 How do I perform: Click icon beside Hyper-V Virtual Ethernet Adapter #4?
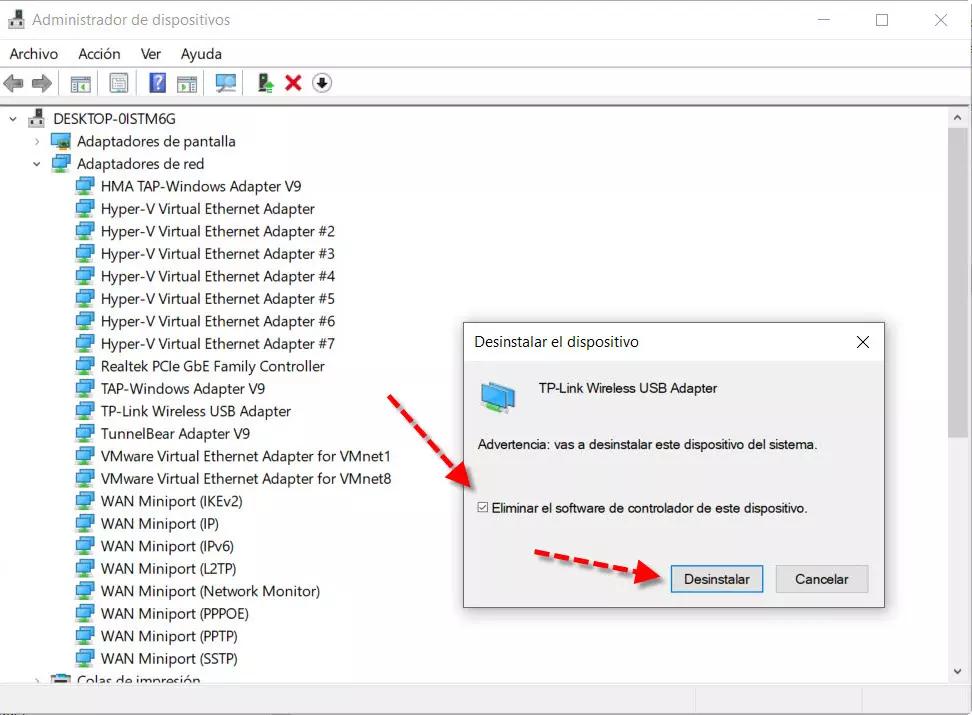tap(85, 276)
